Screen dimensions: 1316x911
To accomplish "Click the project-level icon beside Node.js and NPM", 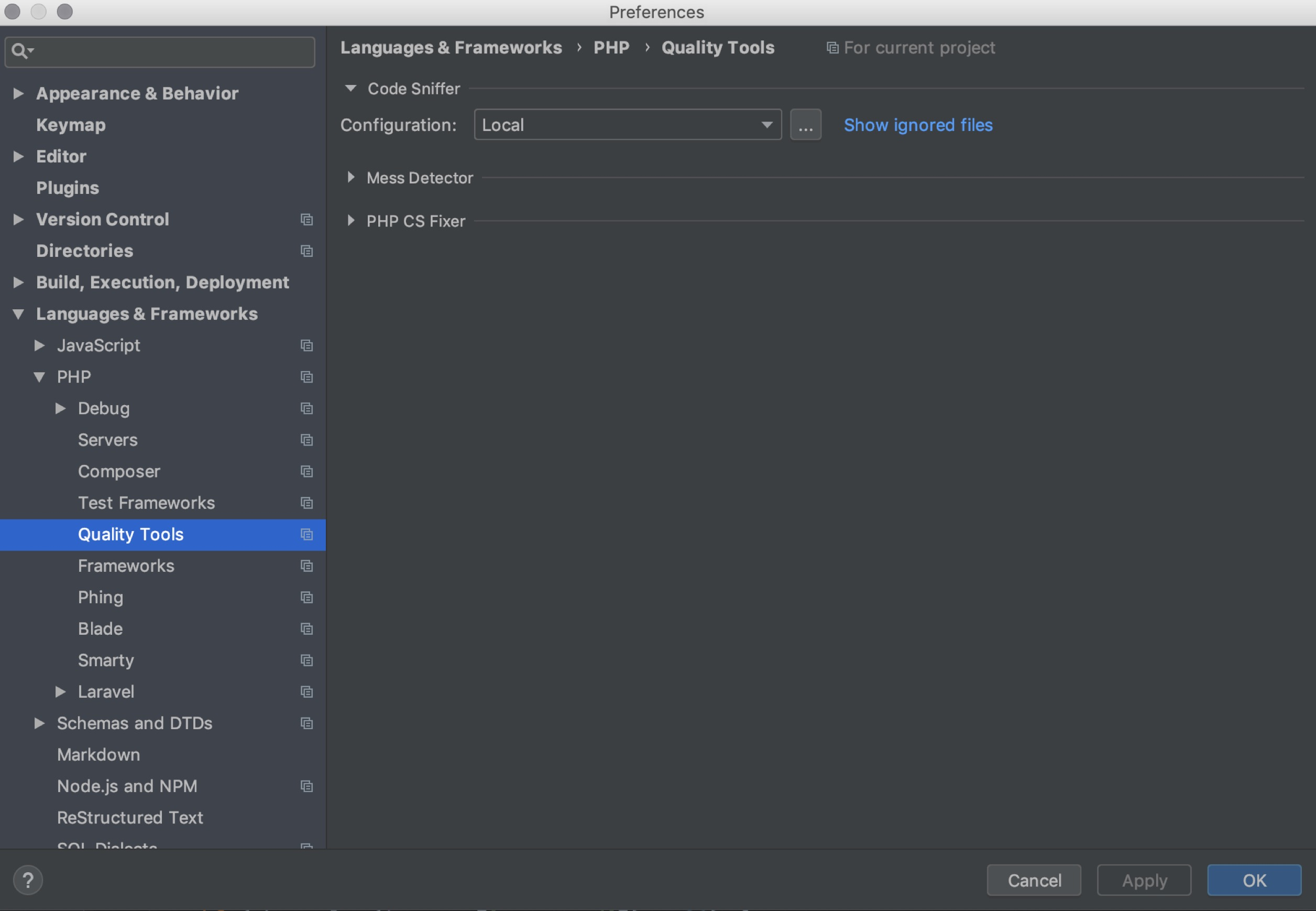I will pos(307,787).
